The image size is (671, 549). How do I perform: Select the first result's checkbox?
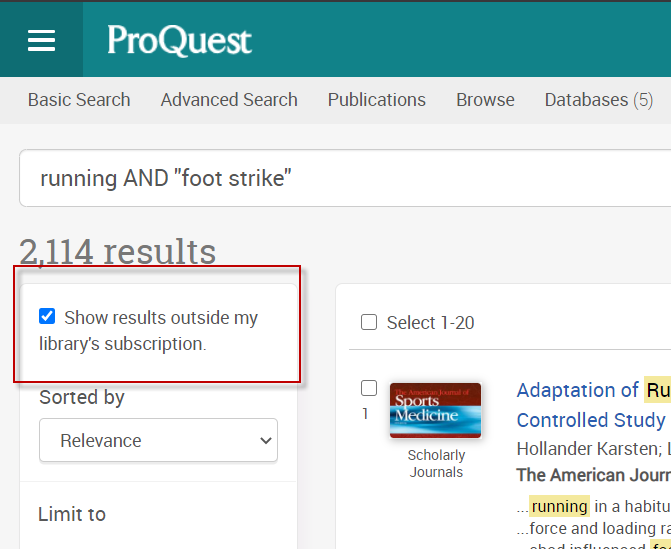pyautogui.click(x=369, y=388)
